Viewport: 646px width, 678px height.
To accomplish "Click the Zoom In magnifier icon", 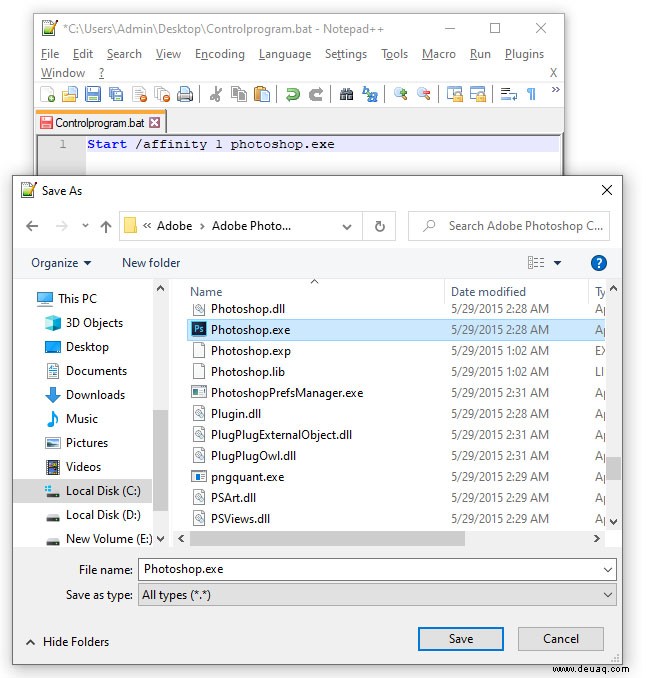I will [400, 94].
